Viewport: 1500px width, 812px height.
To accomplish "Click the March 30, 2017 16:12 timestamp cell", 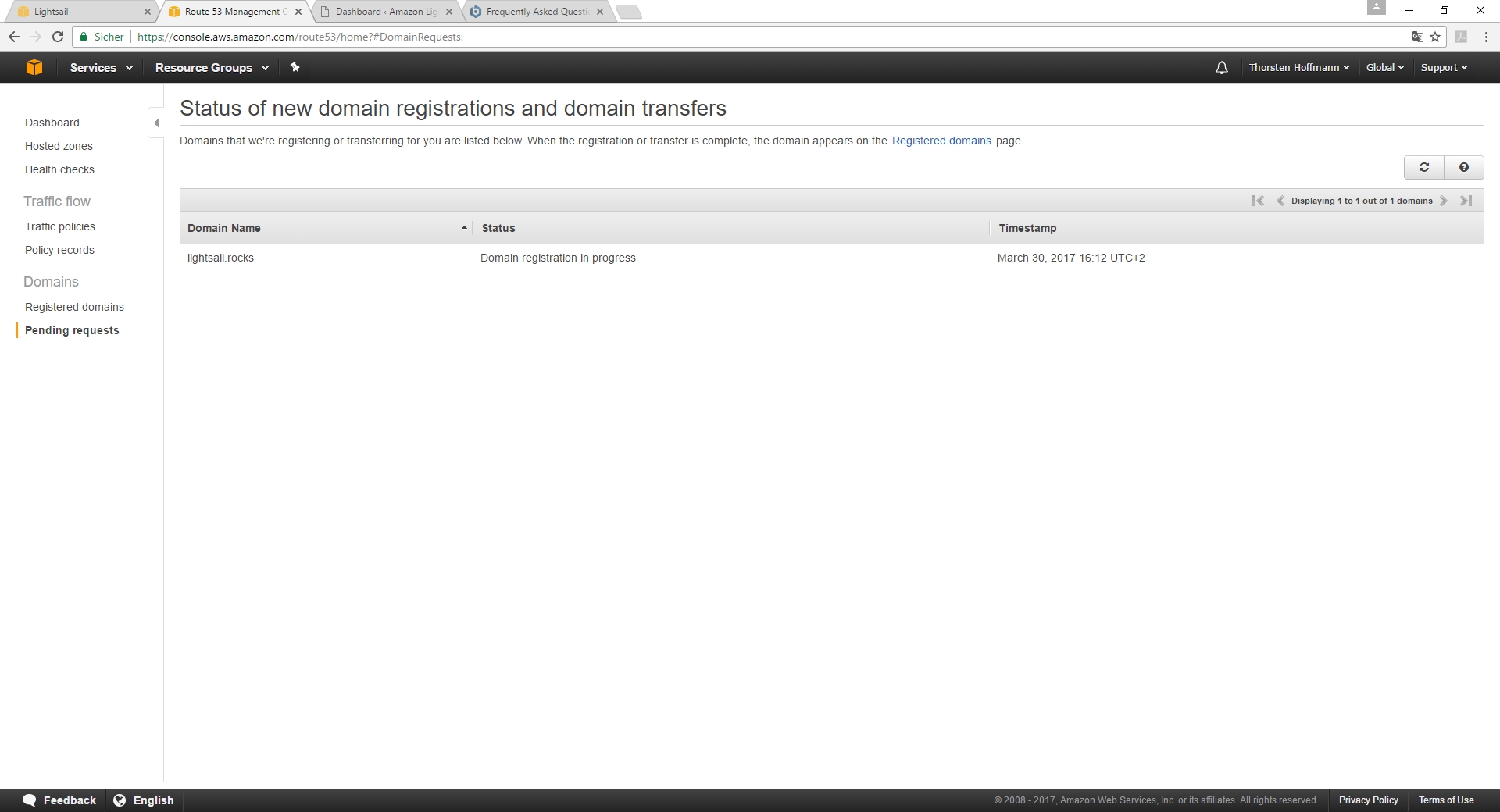I will point(1071,258).
